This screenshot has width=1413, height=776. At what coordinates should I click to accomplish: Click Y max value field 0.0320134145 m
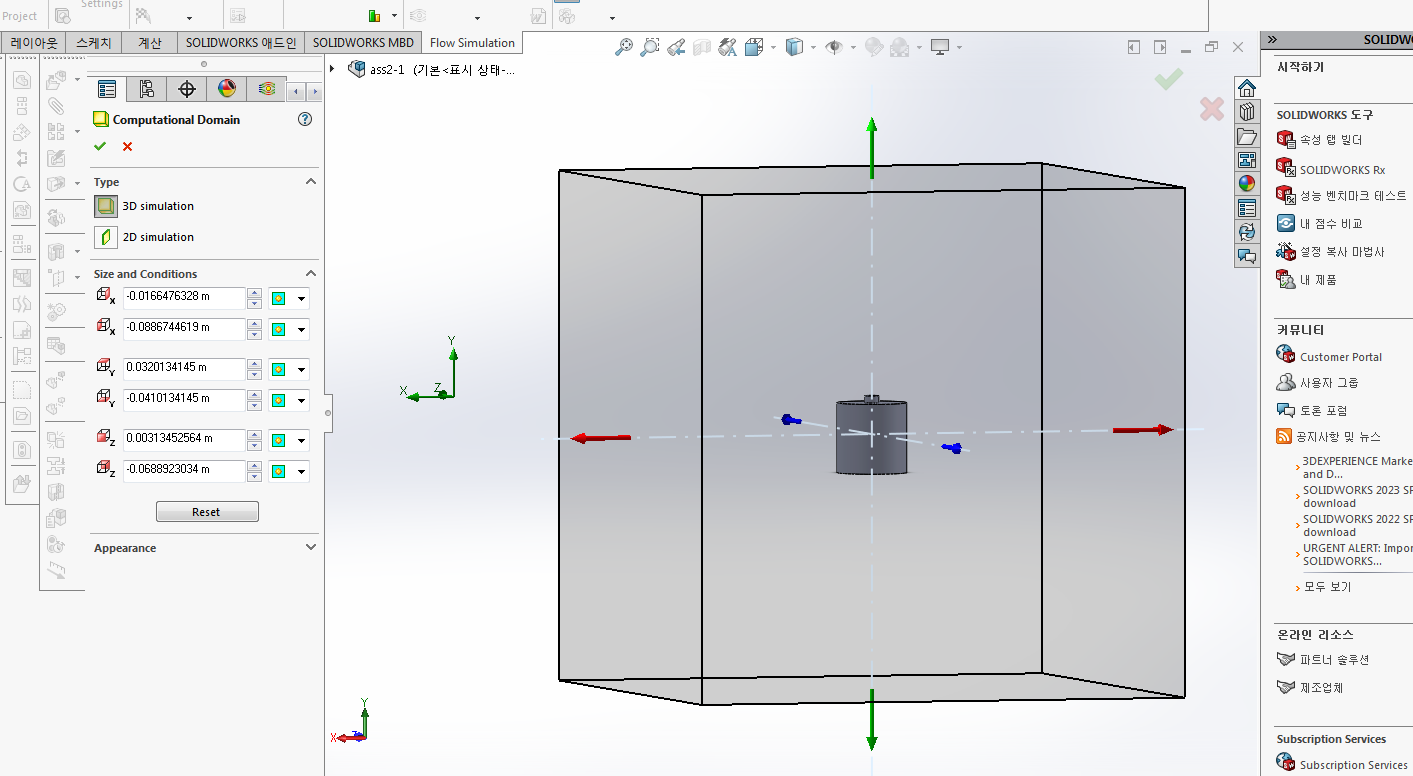(184, 369)
